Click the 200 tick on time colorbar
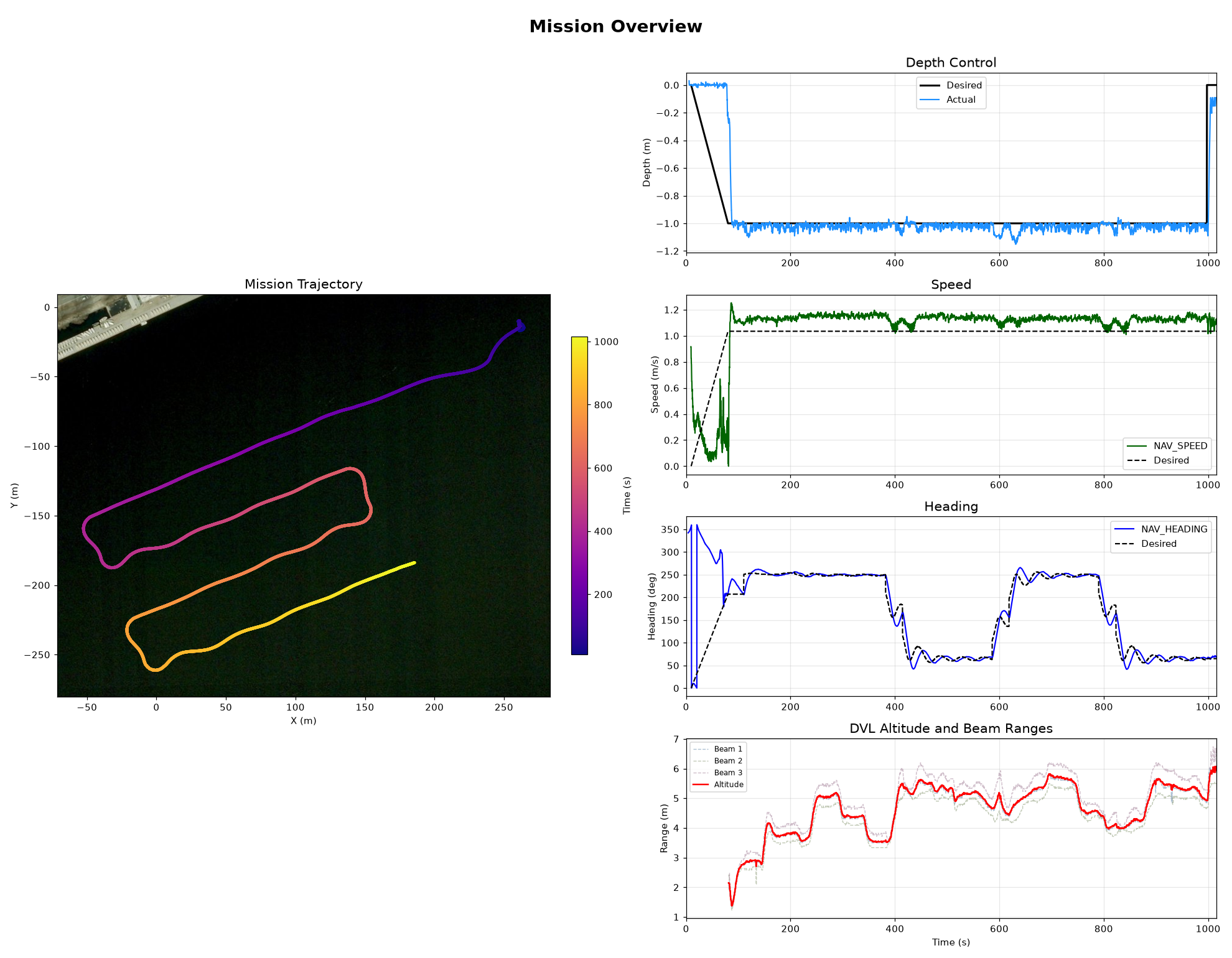 tap(603, 595)
